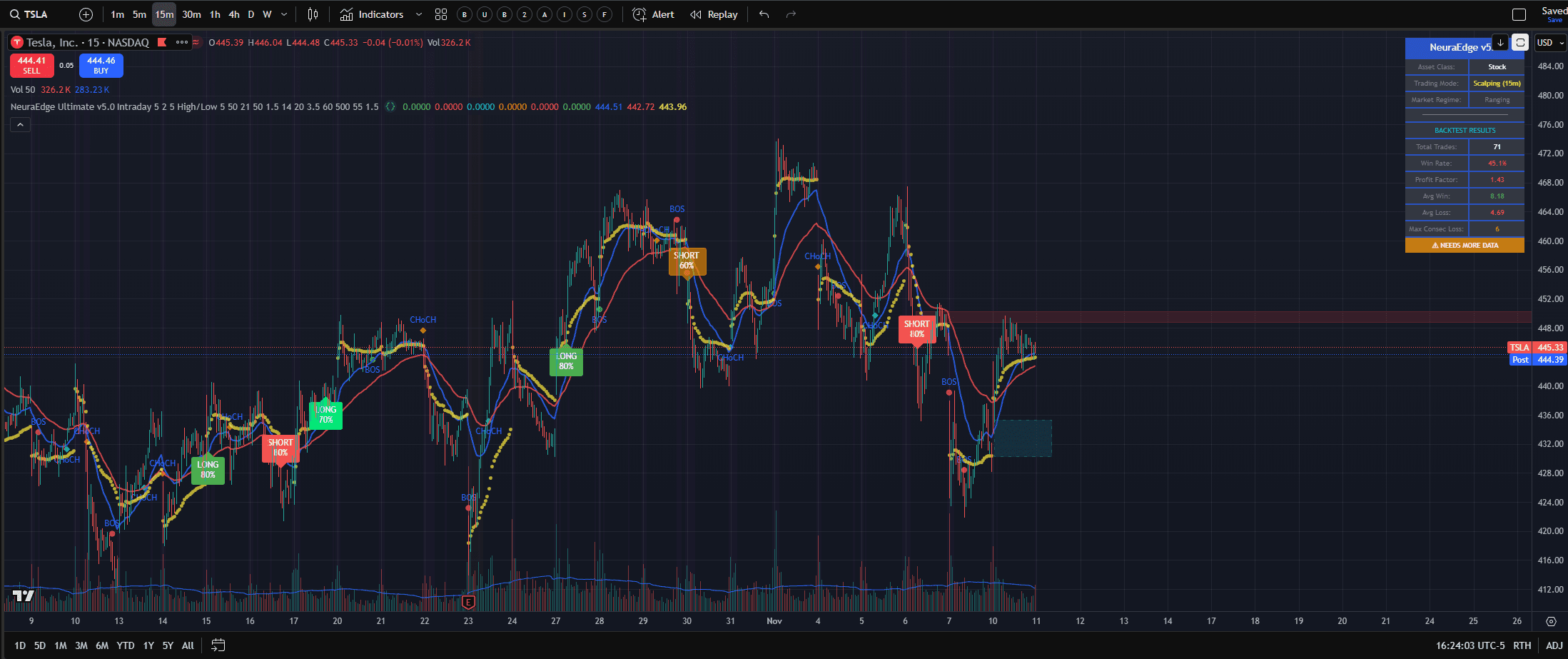The image size is (1568, 659).
Task: Start bar Replay mode
Action: coord(714,14)
